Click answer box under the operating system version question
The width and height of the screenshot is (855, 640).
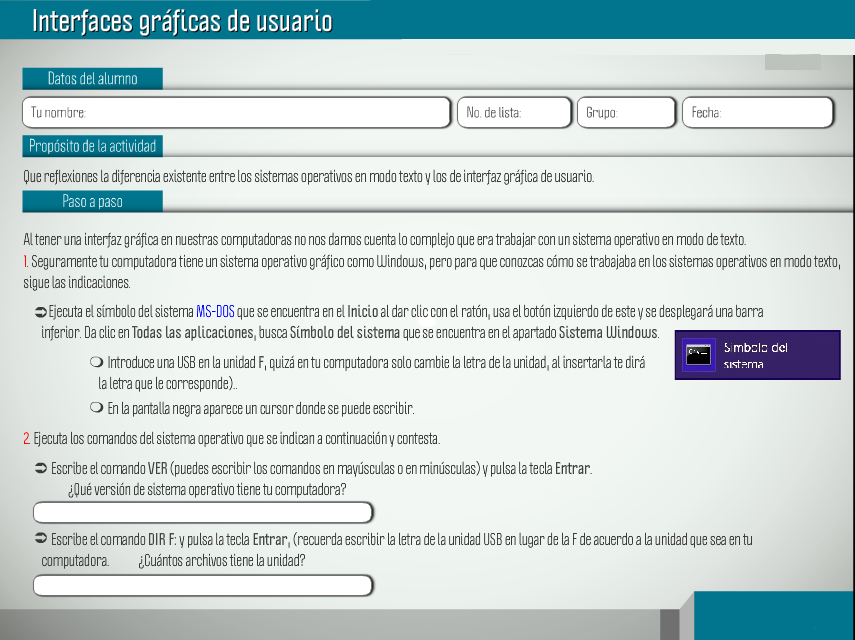[x=203, y=513]
